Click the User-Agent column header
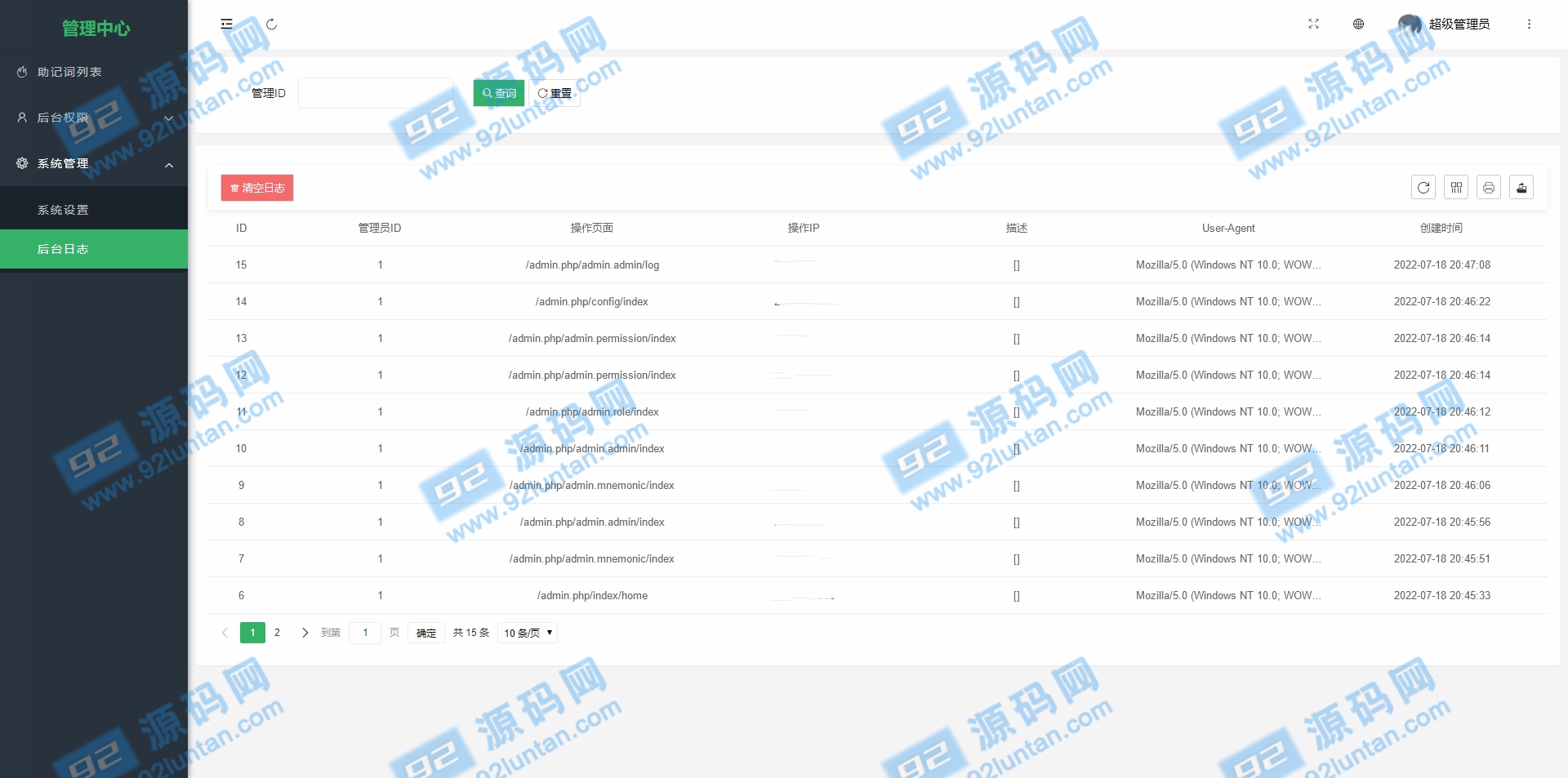 coord(1228,228)
